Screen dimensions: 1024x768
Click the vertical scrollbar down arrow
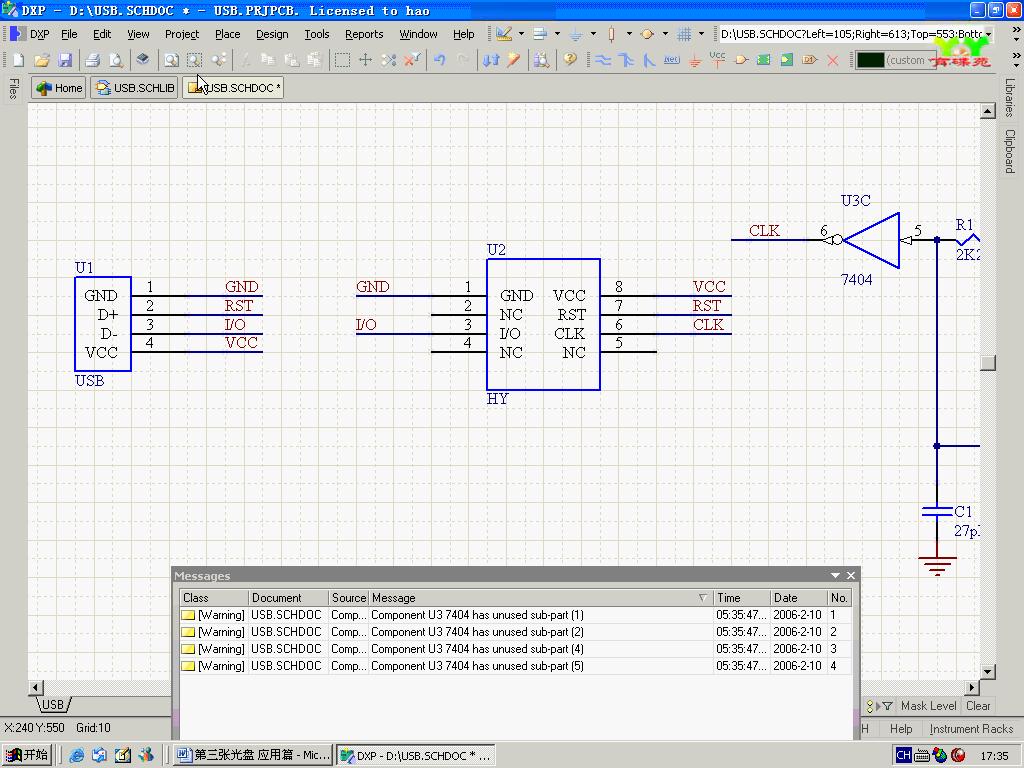point(987,671)
